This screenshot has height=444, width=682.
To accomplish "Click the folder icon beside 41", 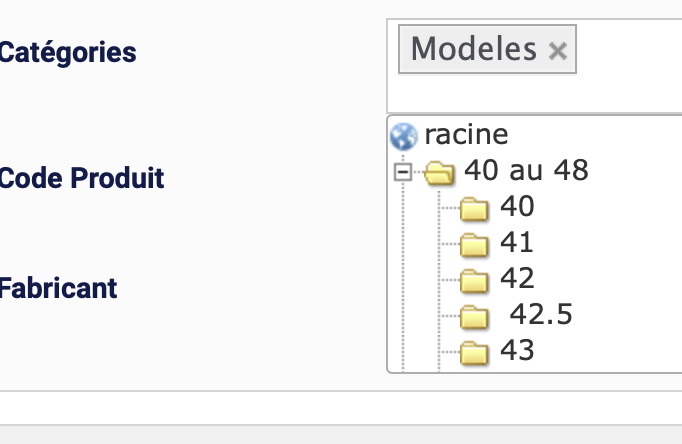I will pos(473,244).
